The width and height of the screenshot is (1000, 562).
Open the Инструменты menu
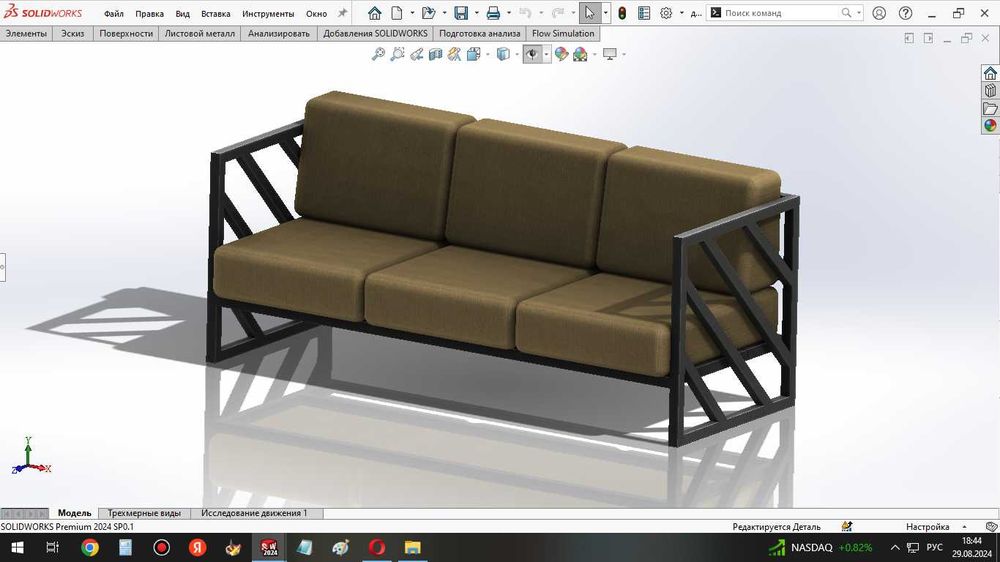pyautogui.click(x=268, y=13)
